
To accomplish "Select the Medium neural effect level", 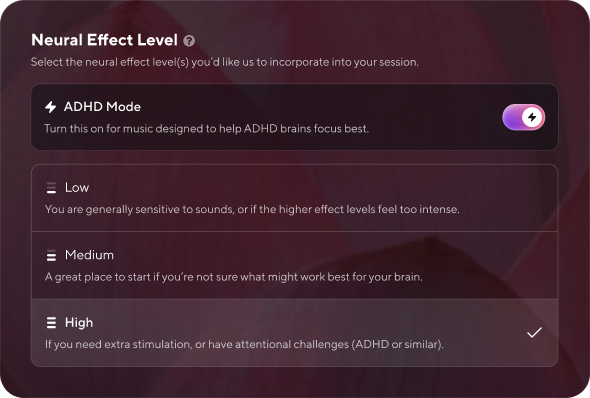I will pos(295,265).
